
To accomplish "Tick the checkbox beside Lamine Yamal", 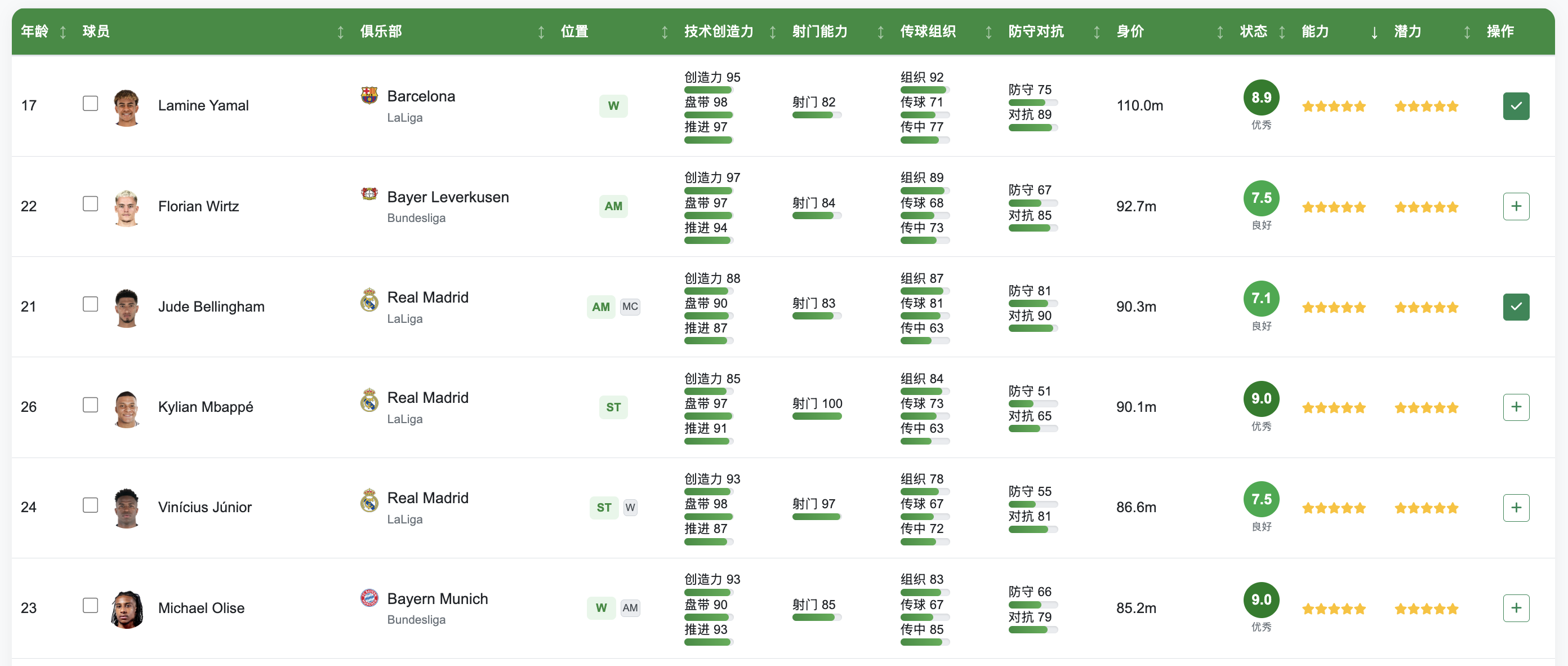I will coord(90,104).
